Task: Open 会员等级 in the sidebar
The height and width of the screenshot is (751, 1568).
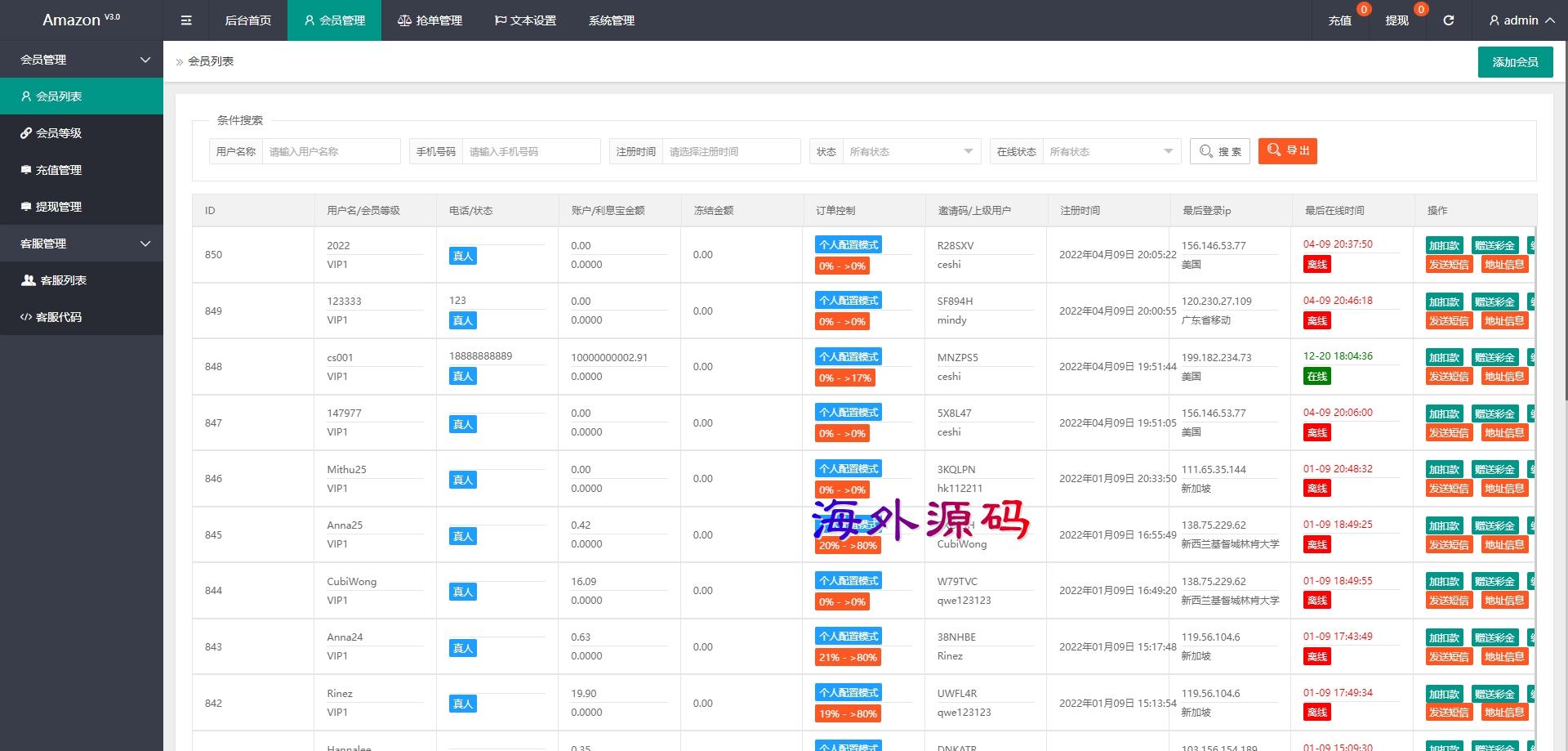Action: (x=82, y=133)
